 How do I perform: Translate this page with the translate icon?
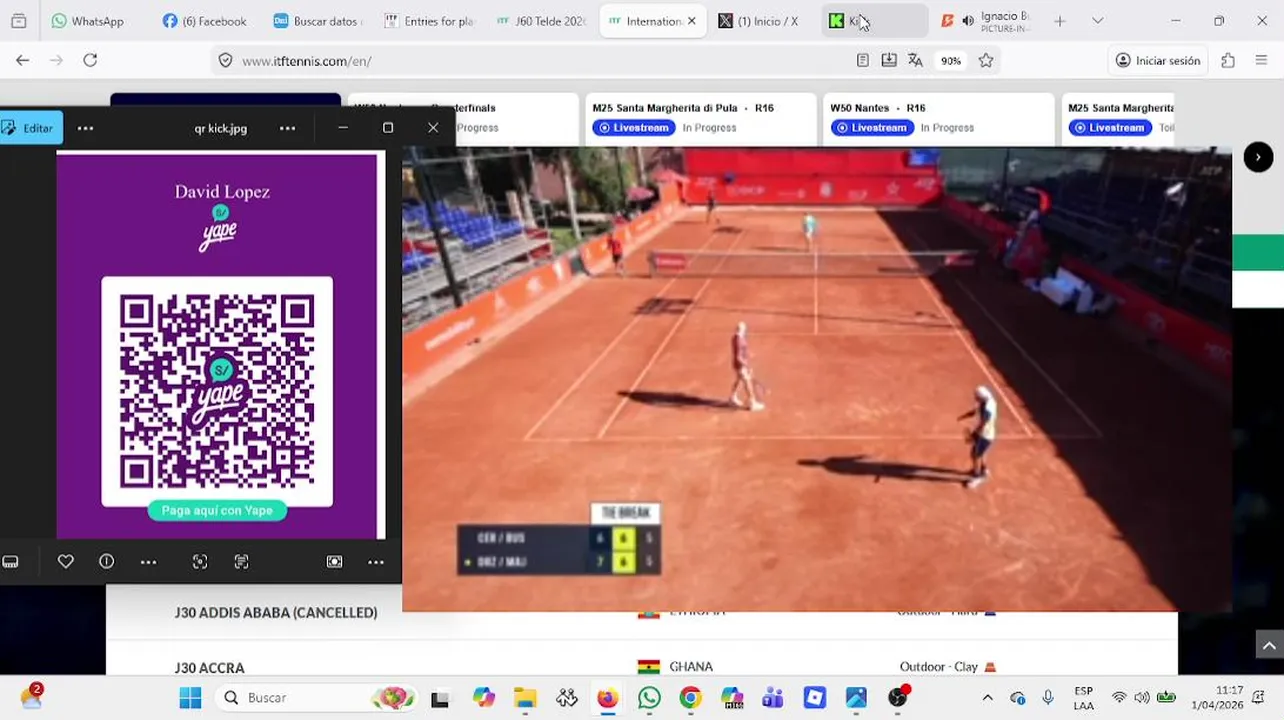915,61
